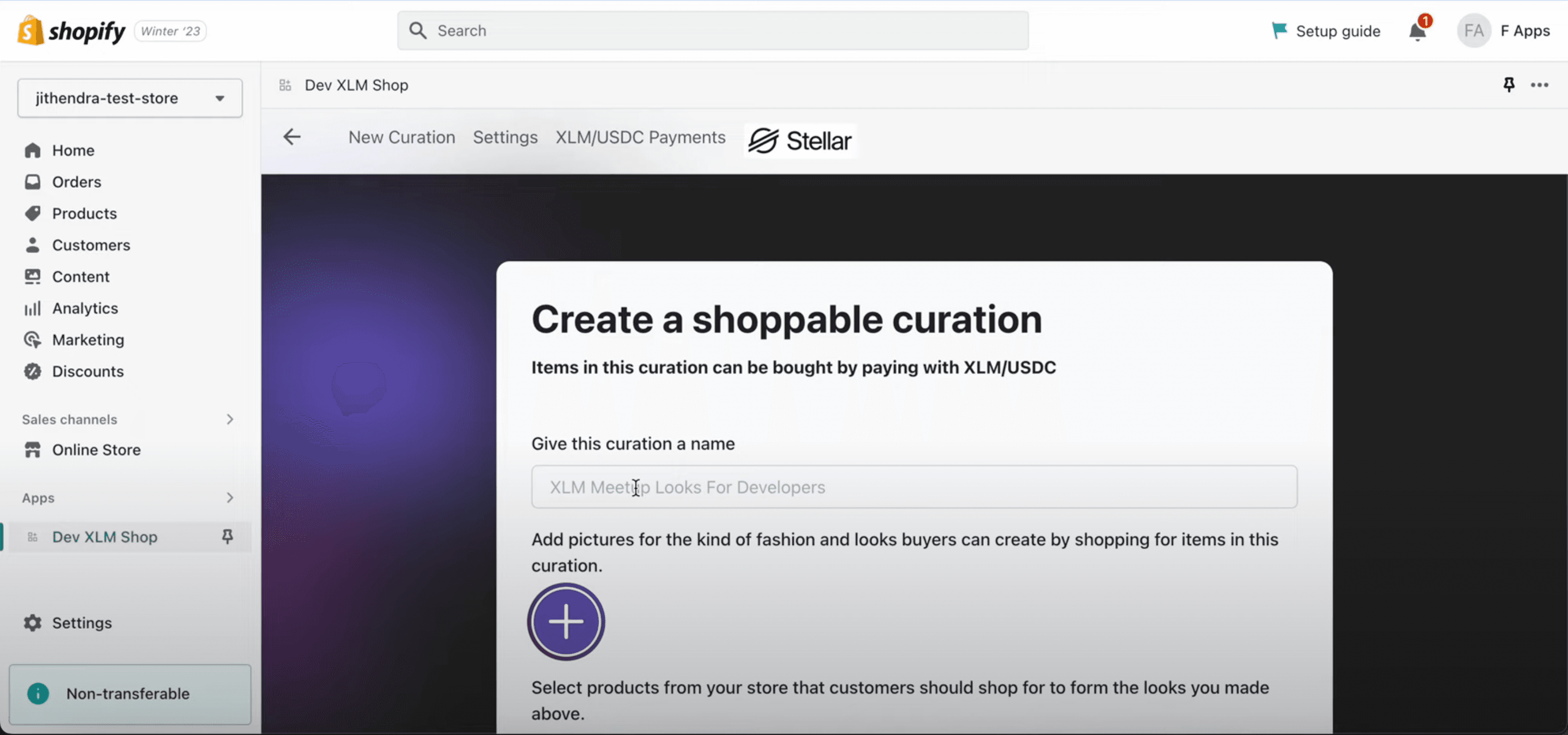Image resolution: width=1568 pixels, height=735 pixels.
Task: Open Online Store sales channel
Action: point(96,450)
